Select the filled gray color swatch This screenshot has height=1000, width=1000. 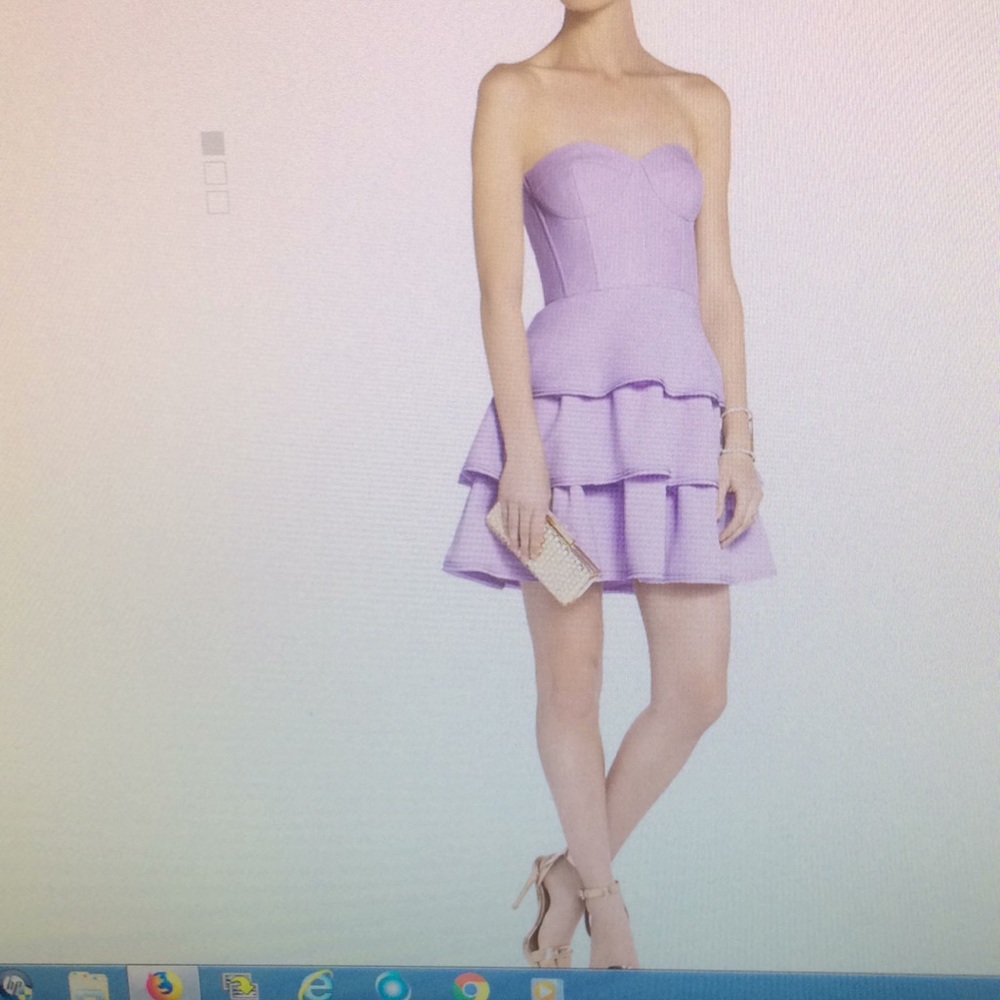pos(213,143)
